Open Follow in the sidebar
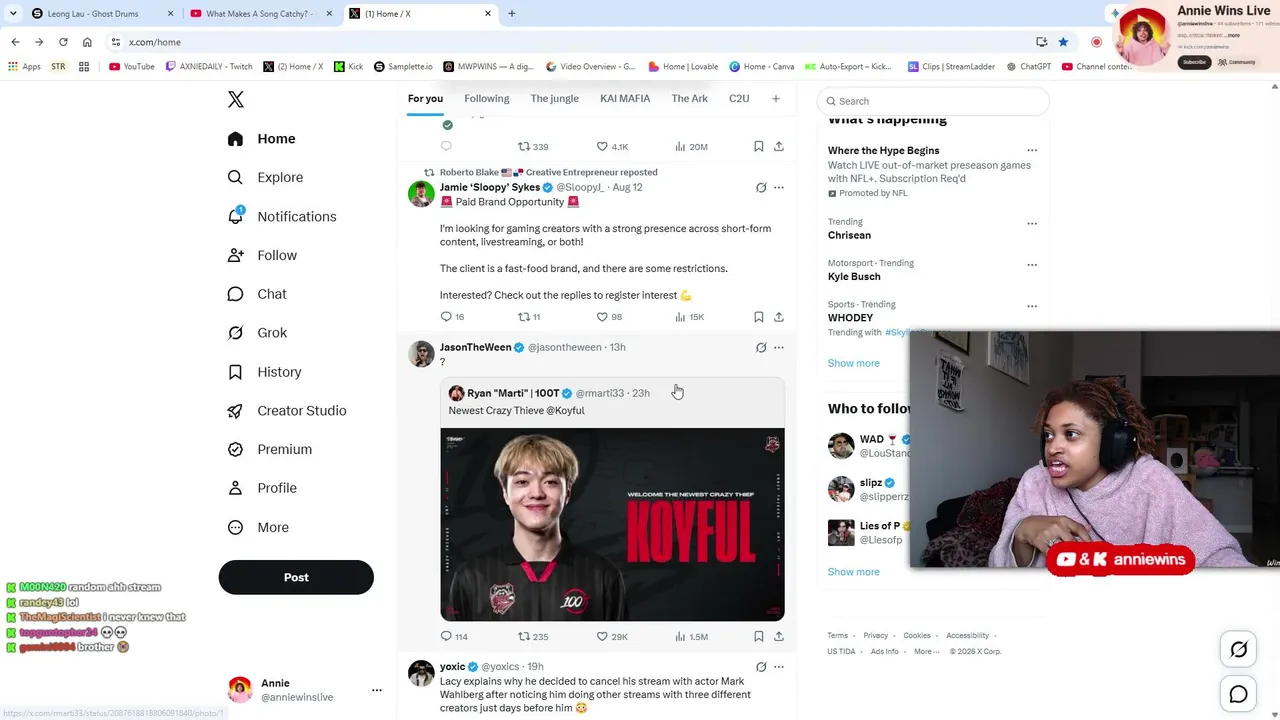 (262, 255)
